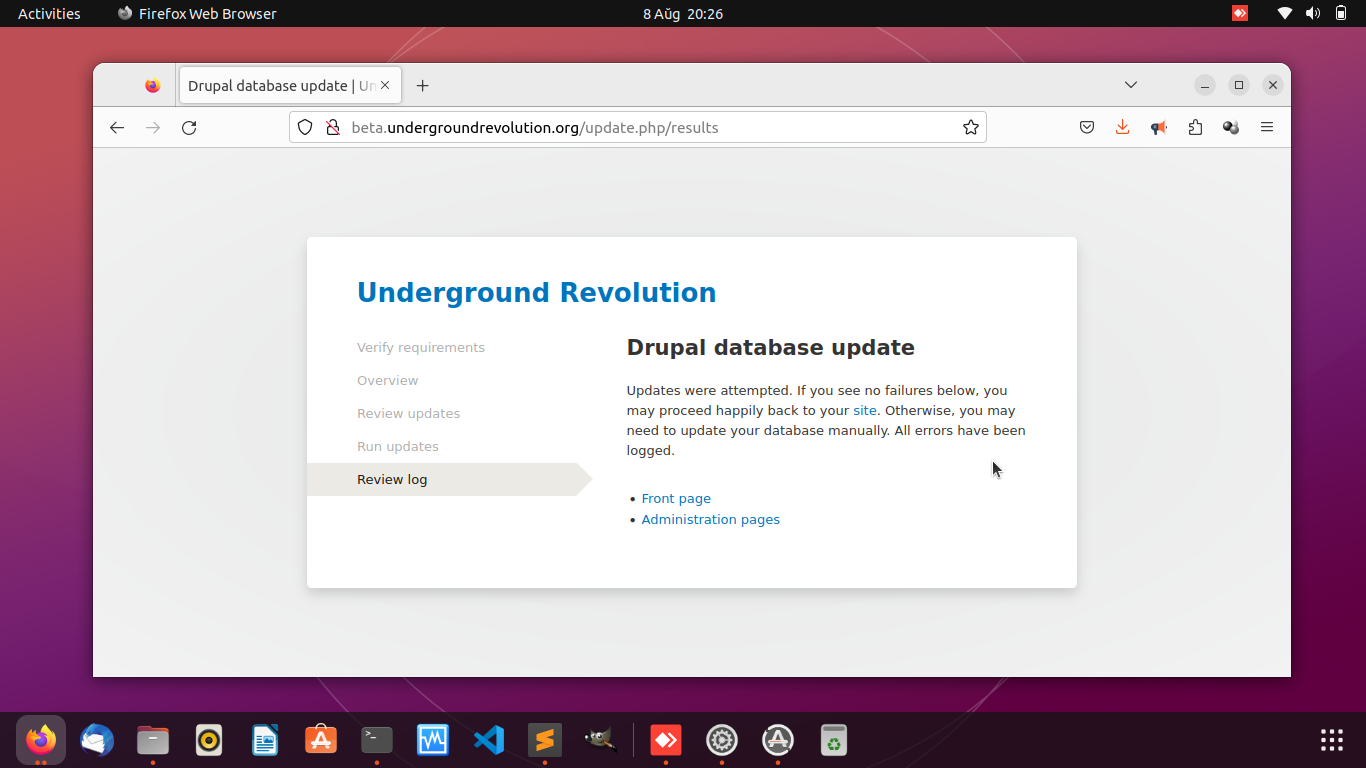Image resolution: width=1366 pixels, height=768 pixels.
Task: Reload the current page
Action: [x=189, y=128]
